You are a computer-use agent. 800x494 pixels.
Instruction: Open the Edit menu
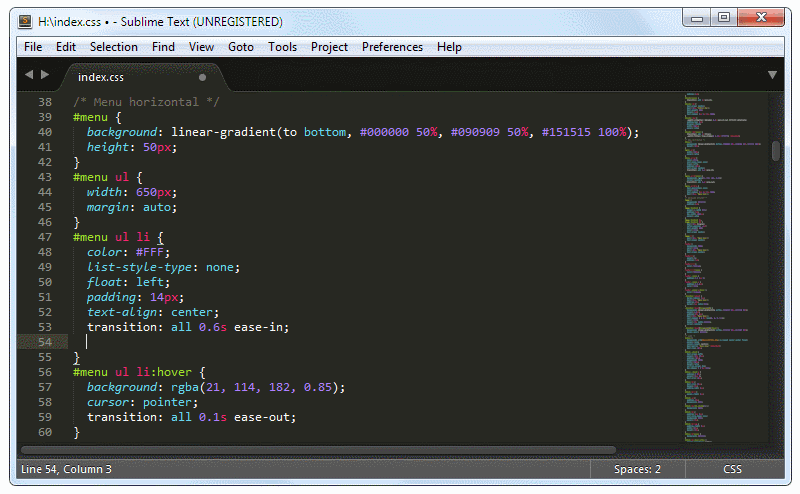(66, 47)
